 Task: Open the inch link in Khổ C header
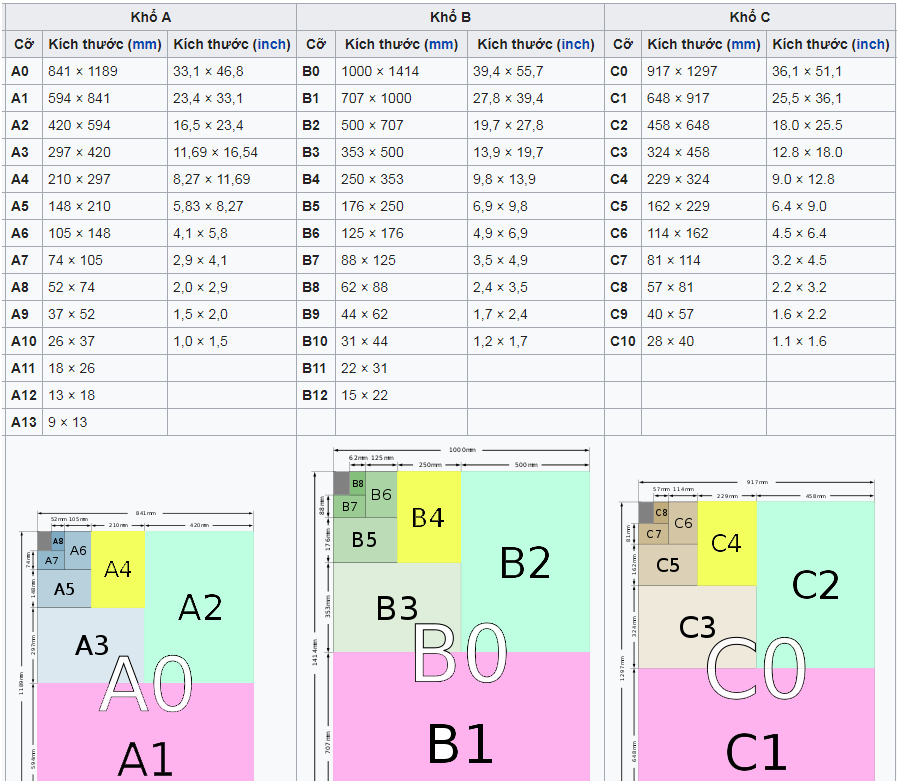coord(870,45)
